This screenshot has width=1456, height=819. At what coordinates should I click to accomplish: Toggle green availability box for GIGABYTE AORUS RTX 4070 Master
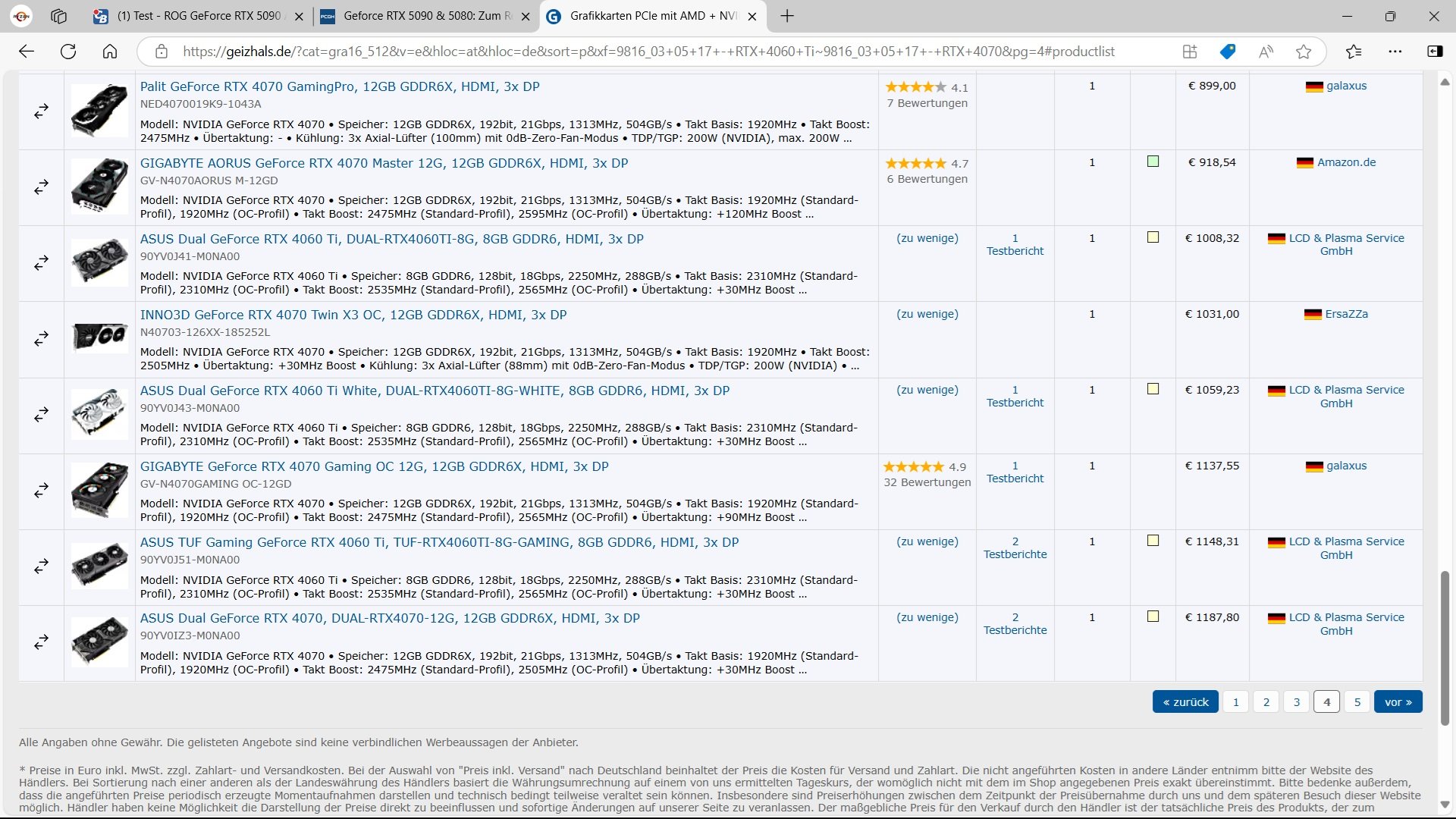pos(1153,162)
